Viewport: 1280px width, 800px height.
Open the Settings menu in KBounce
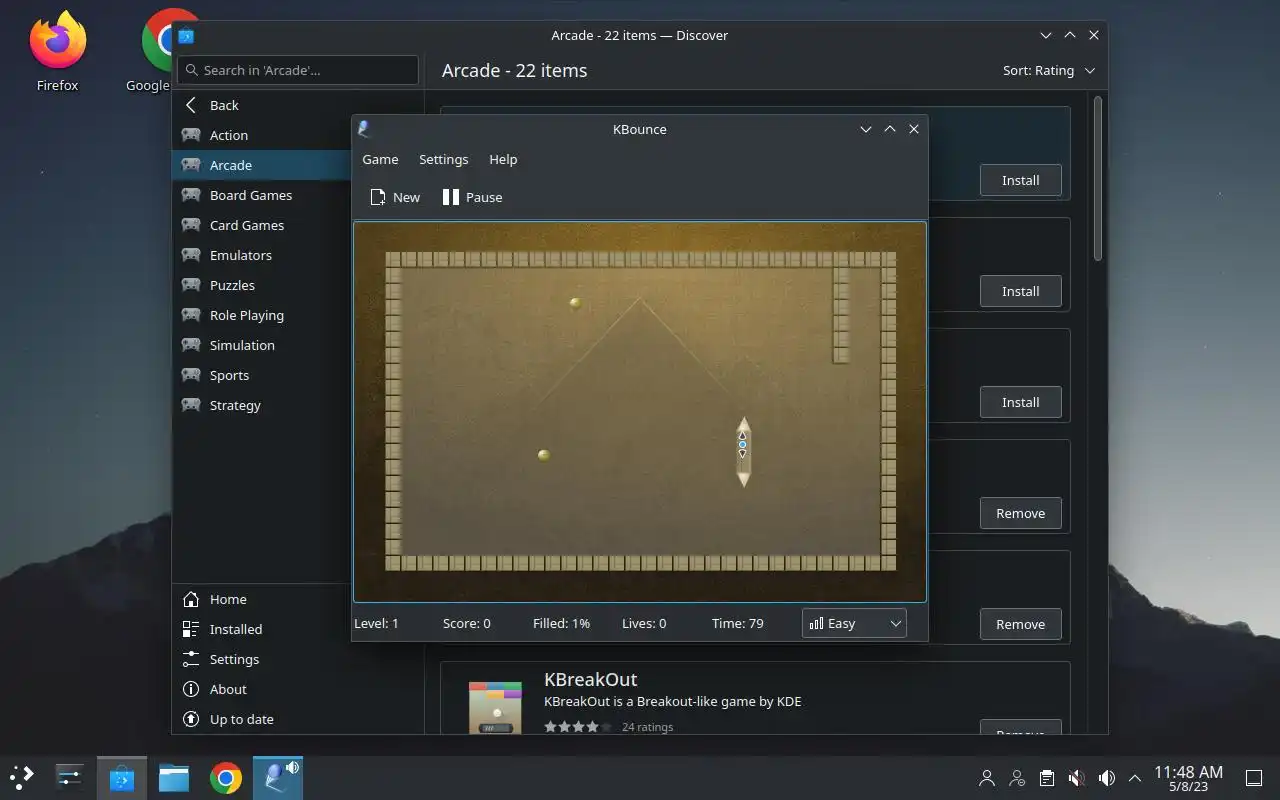pyautogui.click(x=443, y=159)
